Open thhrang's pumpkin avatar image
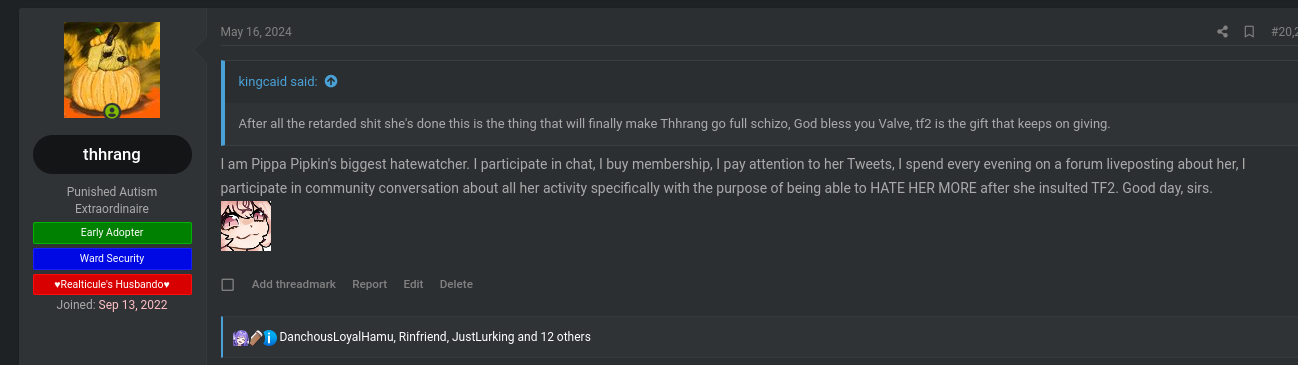 coord(112,70)
